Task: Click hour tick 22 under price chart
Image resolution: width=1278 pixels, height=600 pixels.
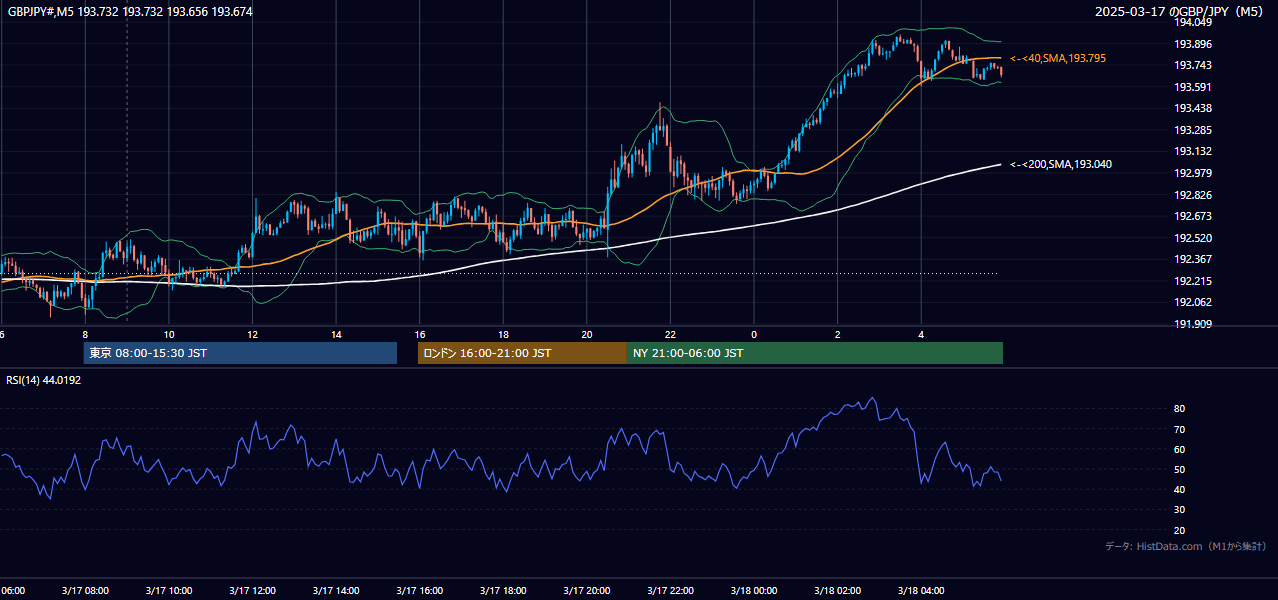Action: 670,335
